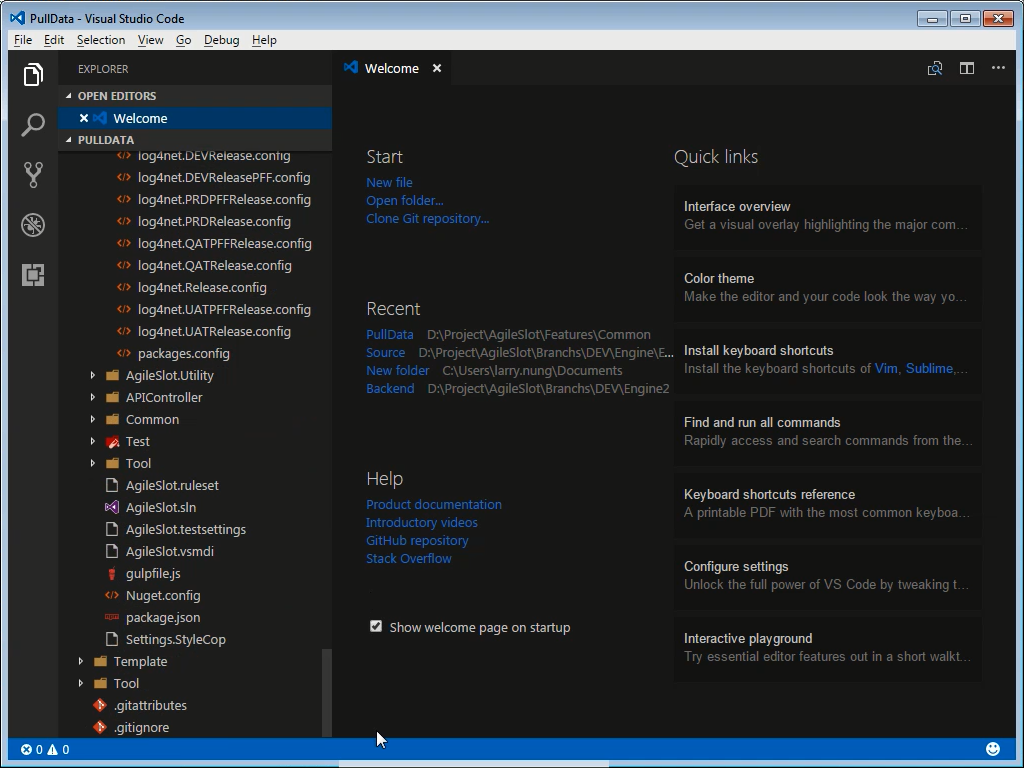This screenshot has height=768, width=1024.
Task: Open the Interactive playground quick link
Action: tap(827, 647)
